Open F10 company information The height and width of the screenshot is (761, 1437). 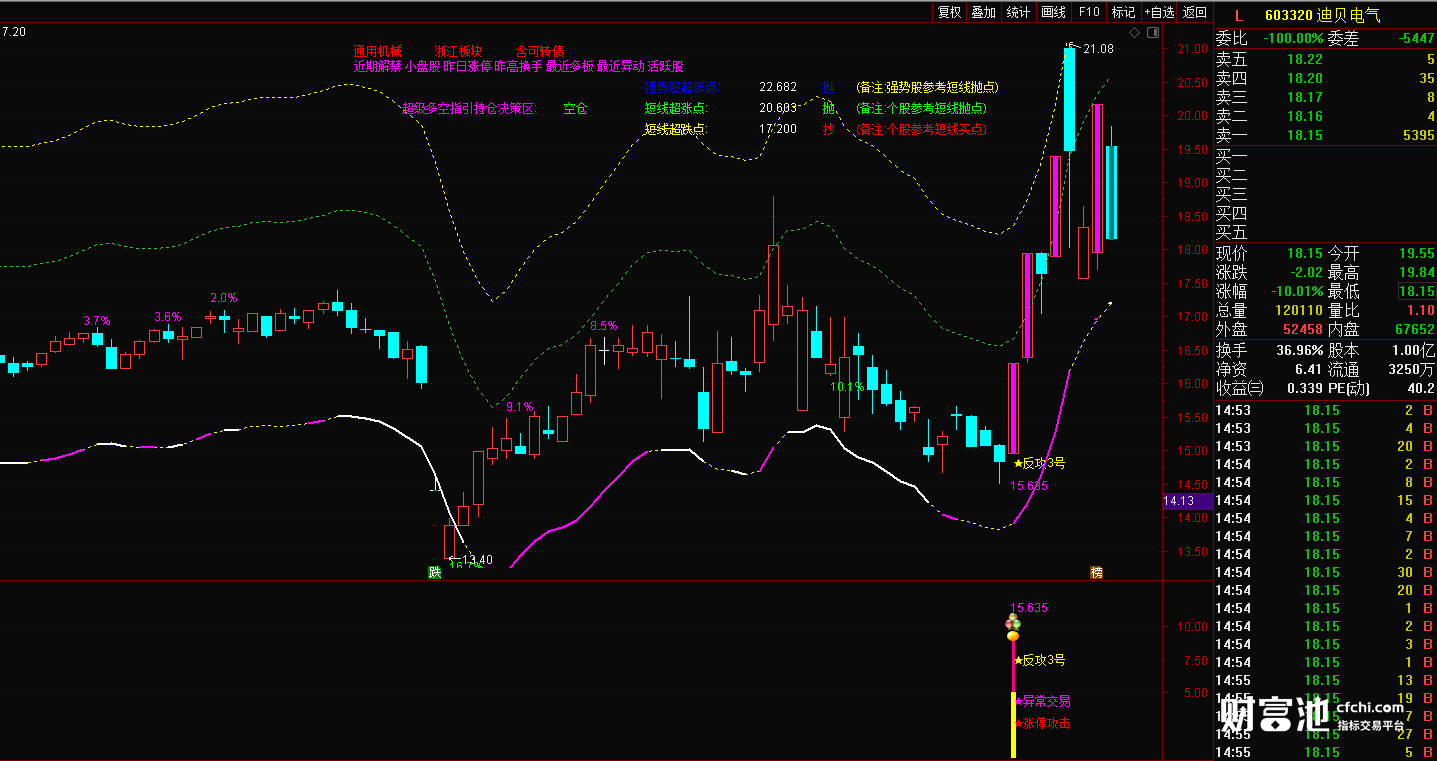[1089, 12]
